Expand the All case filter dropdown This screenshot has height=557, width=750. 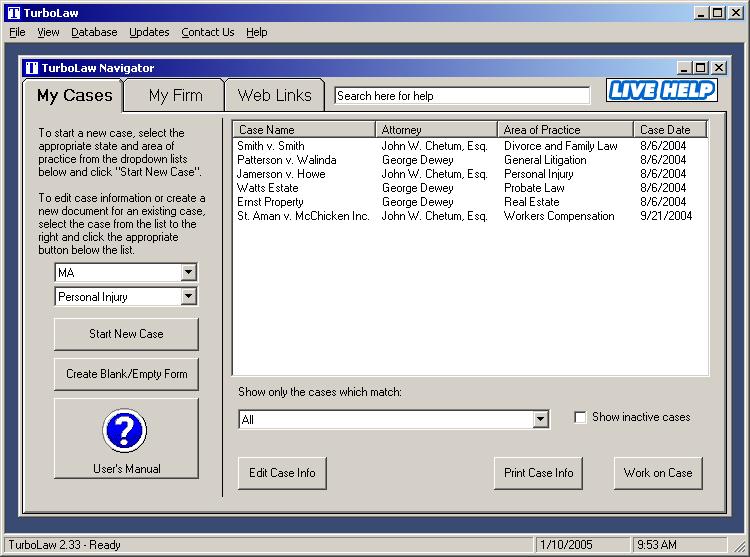(x=540, y=419)
